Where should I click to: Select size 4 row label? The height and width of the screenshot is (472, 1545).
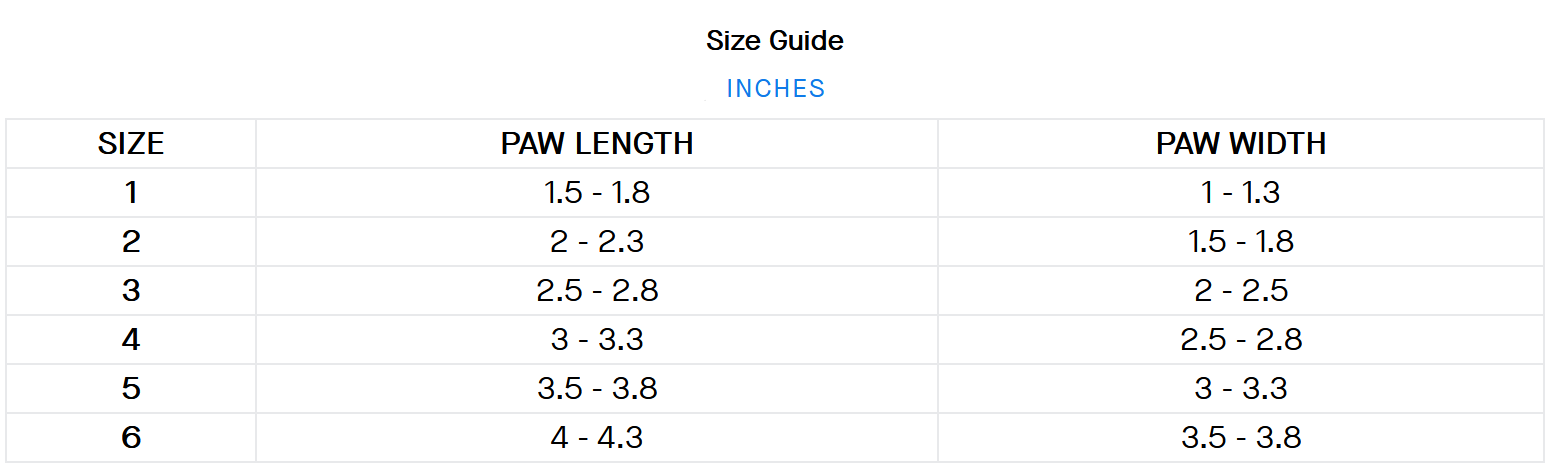coord(131,339)
